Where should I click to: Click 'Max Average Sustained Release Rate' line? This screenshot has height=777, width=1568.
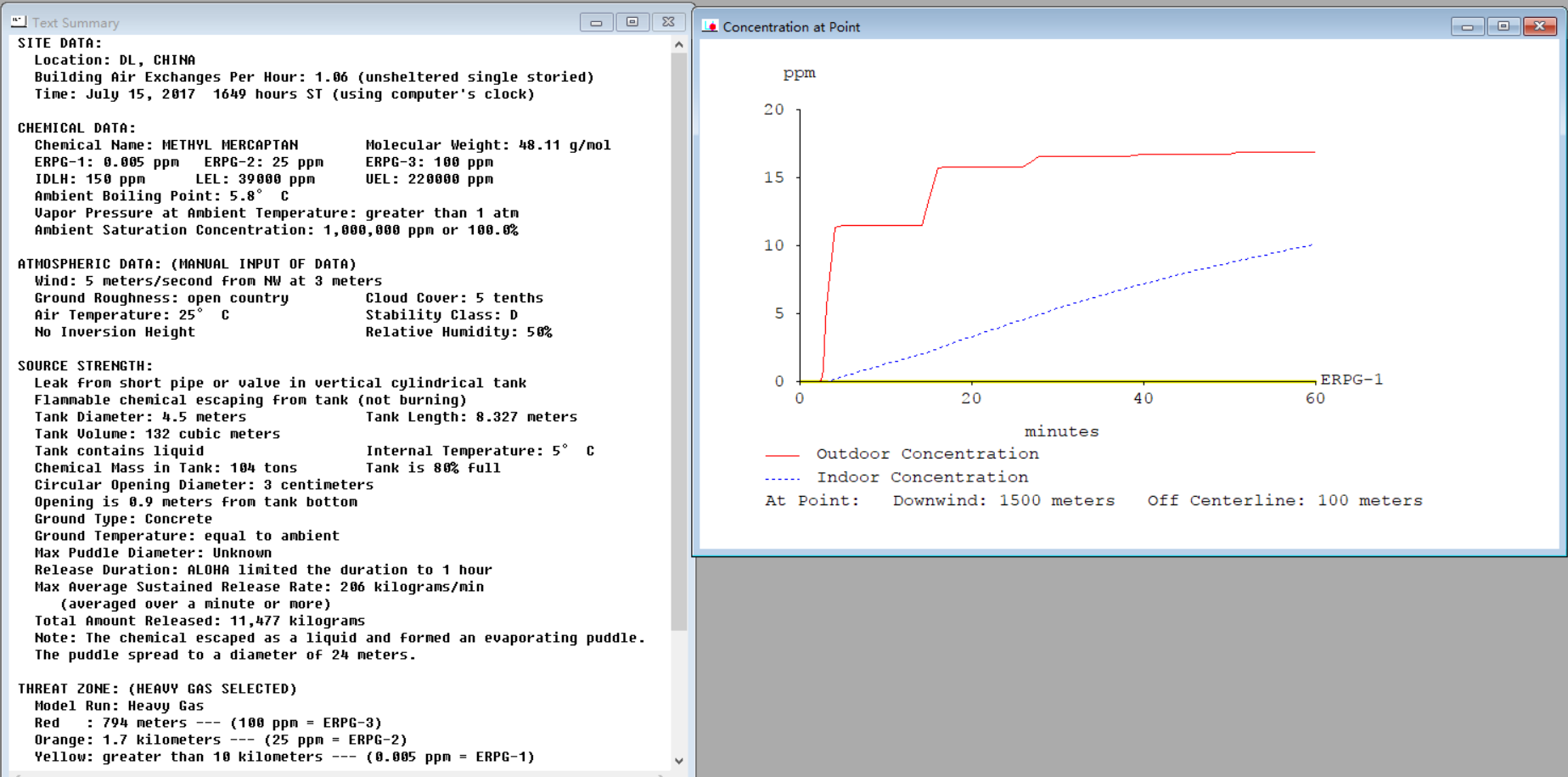[259, 587]
